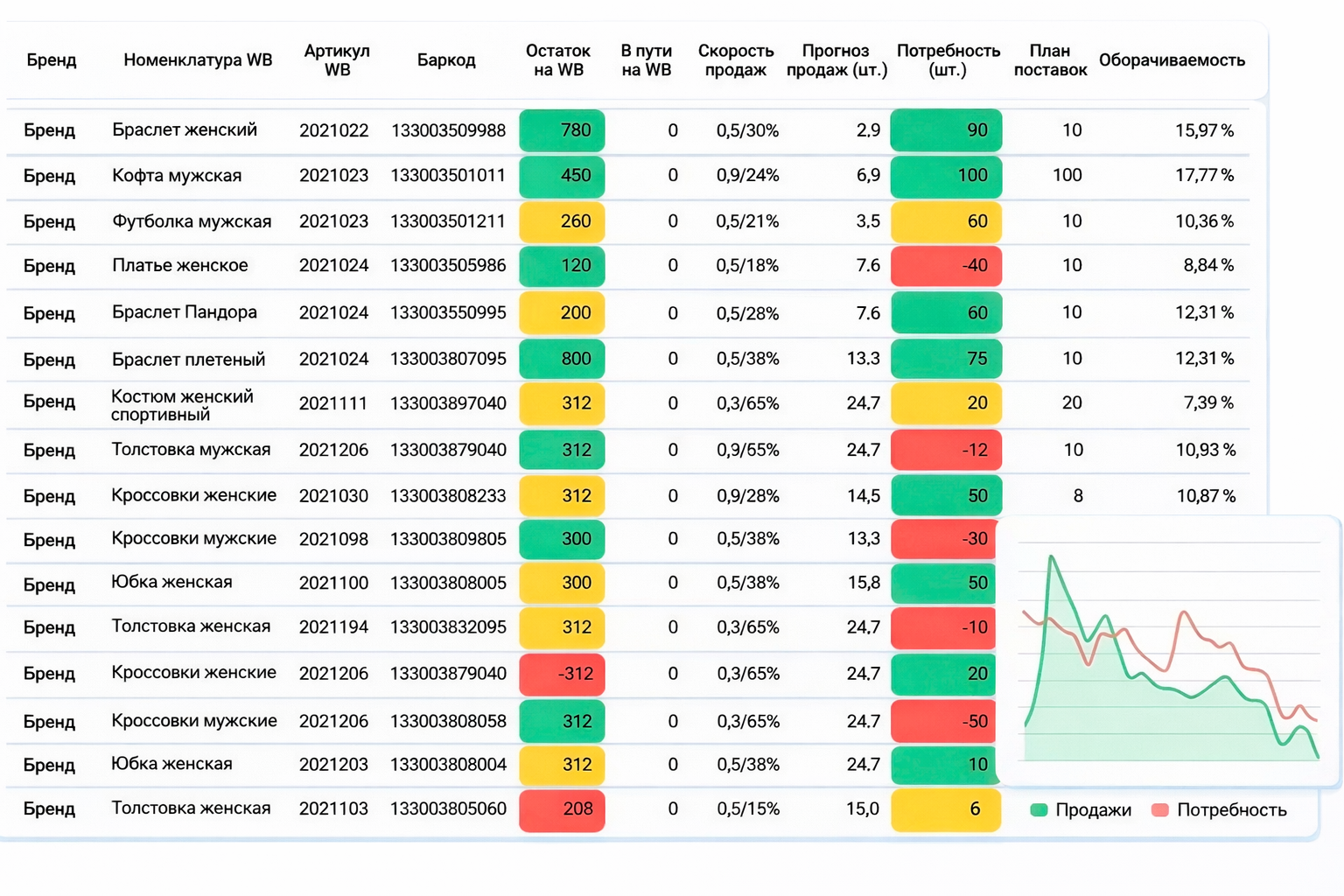This screenshot has height=896, width=1344.
Task: Open the "Браслет женский" product name
Action: point(185,130)
